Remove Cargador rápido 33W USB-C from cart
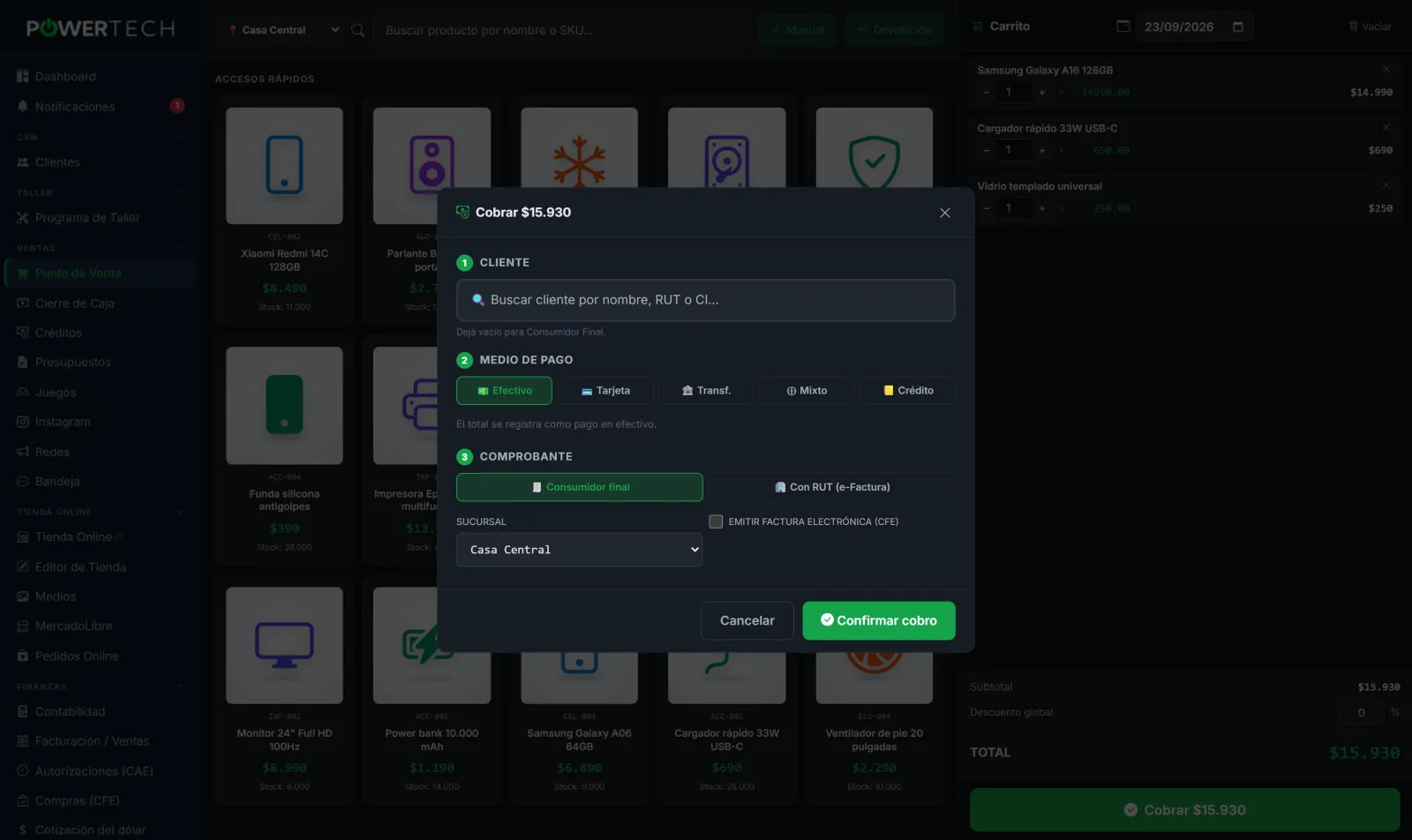Image resolution: width=1412 pixels, height=840 pixels. (1386, 127)
